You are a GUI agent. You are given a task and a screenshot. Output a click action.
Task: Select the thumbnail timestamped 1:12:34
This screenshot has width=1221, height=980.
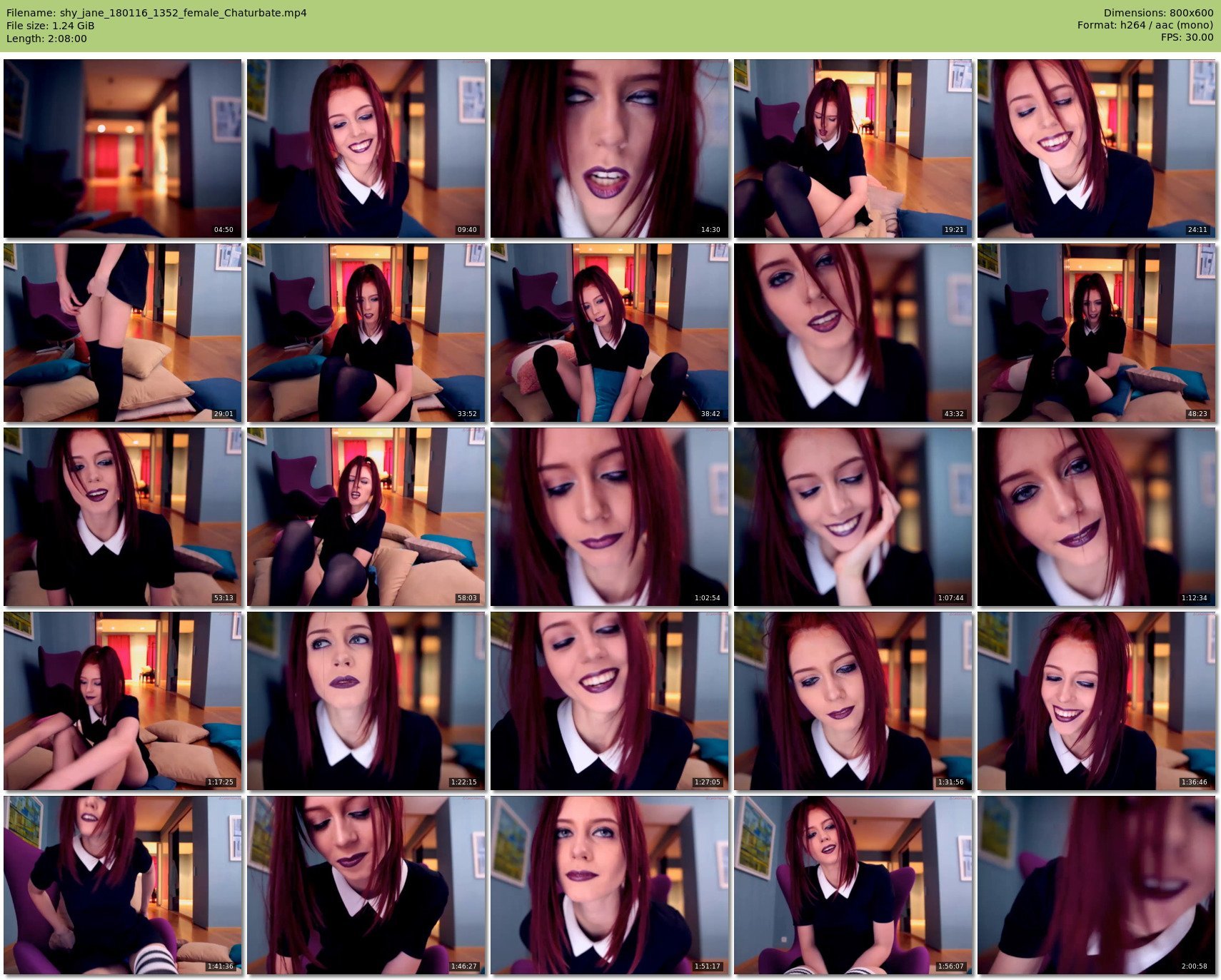(x=1097, y=517)
